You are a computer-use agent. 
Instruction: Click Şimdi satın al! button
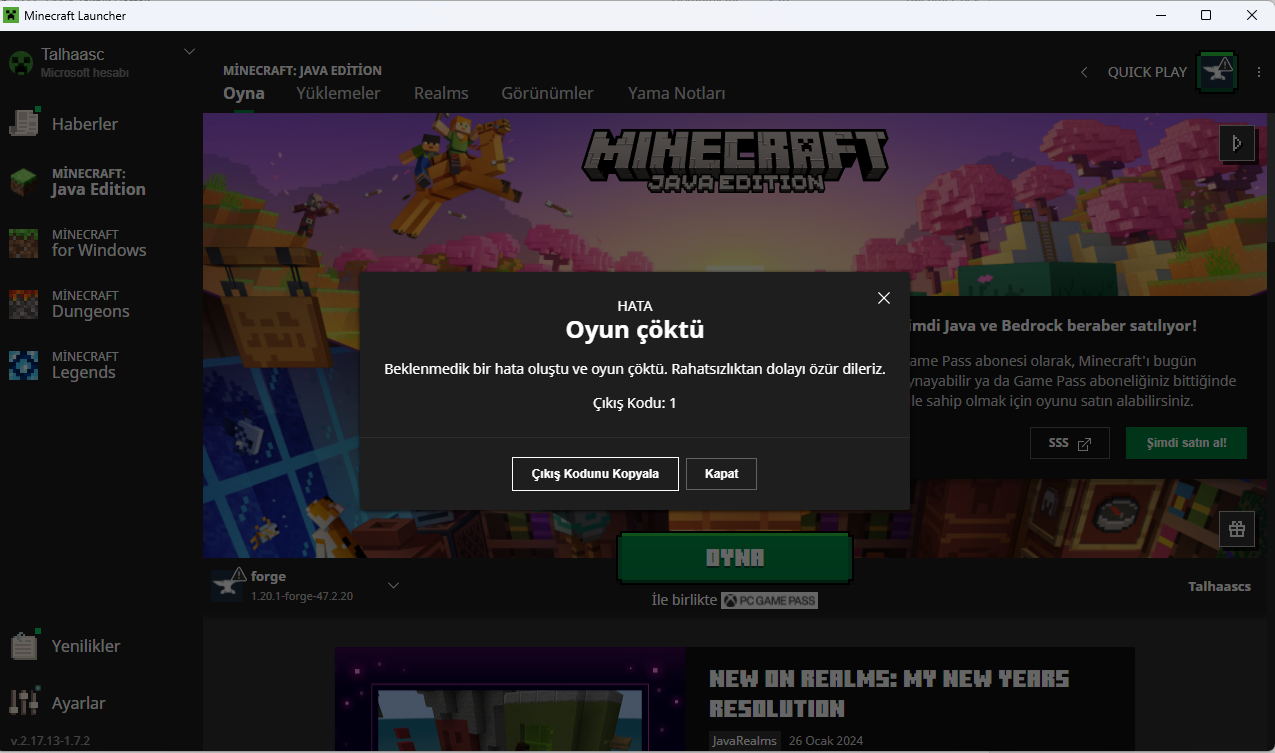click(x=1186, y=443)
